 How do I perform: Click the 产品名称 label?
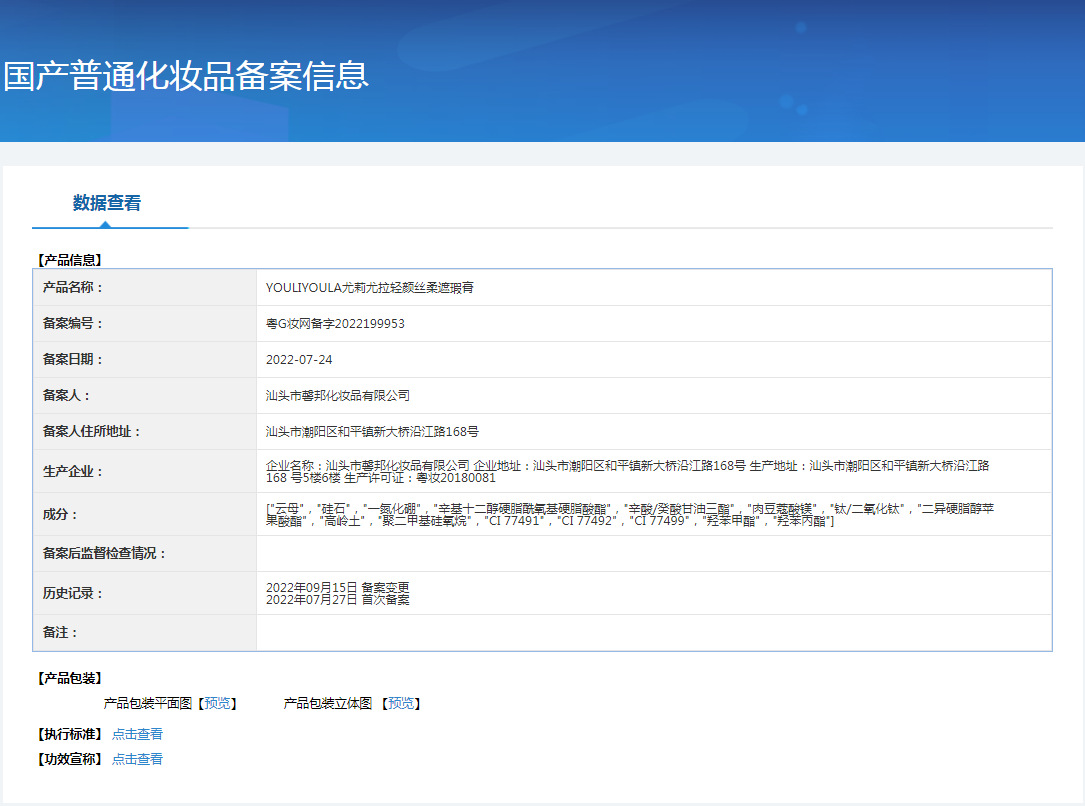pos(73,287)
